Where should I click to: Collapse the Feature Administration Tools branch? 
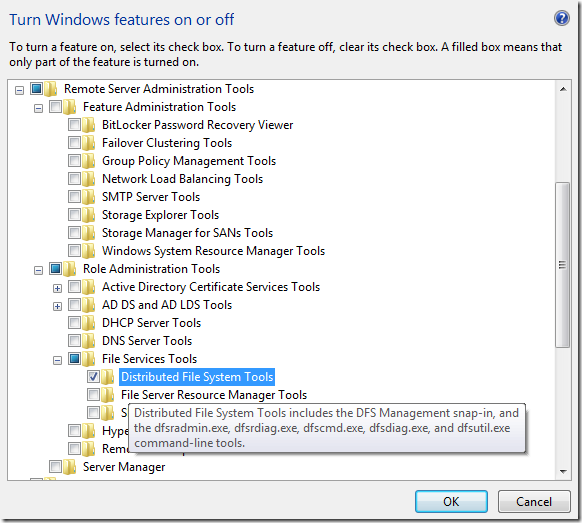coord(38,108)
